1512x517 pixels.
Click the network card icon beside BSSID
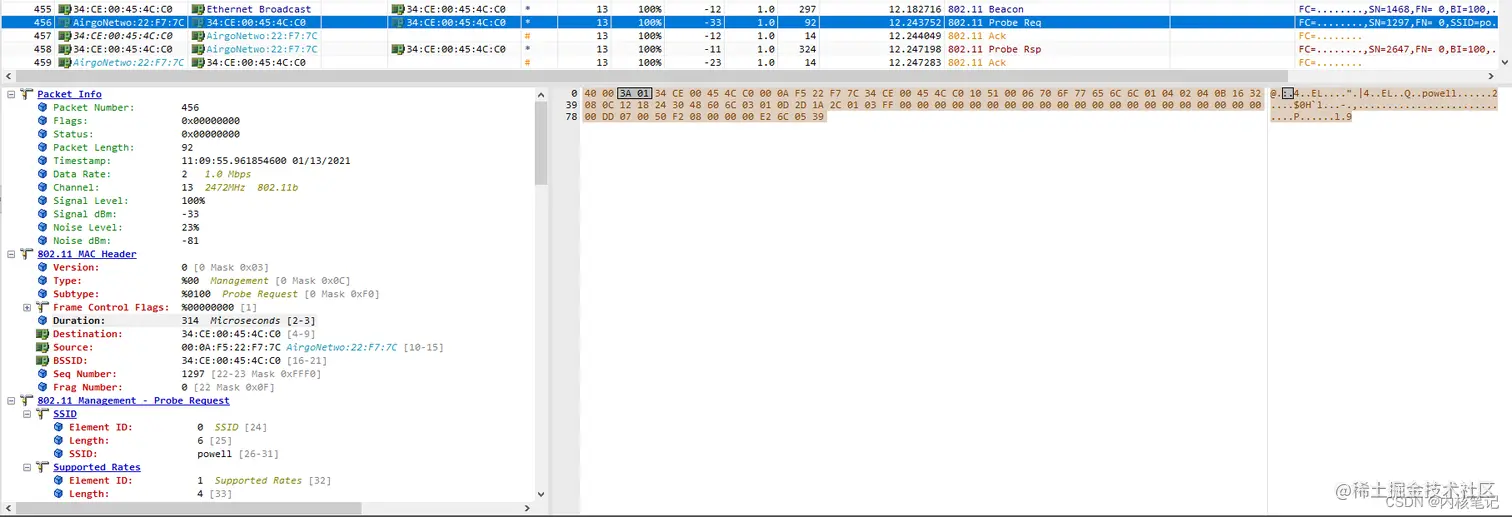(x=43, y=361)
